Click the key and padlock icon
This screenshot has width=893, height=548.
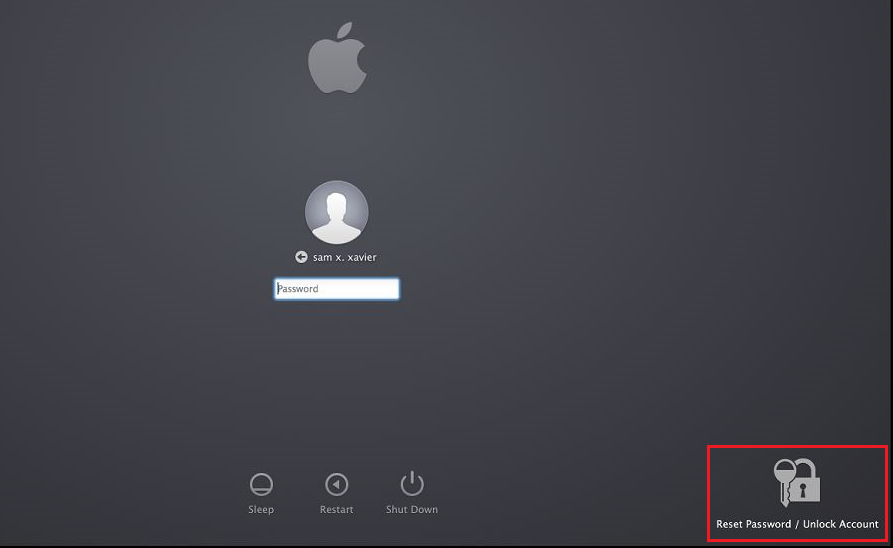[x=797, y=482]
